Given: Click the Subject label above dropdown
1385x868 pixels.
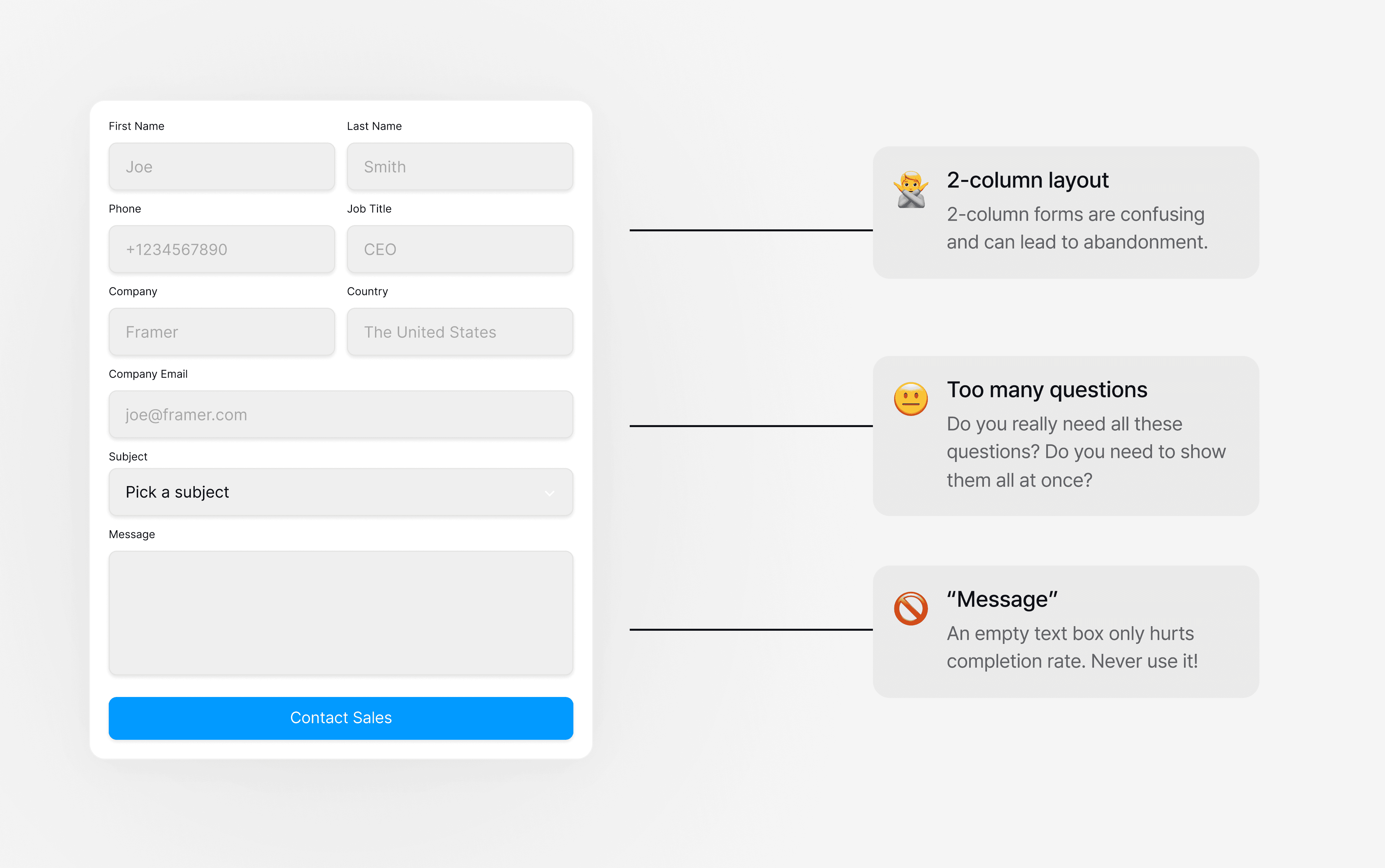Looking at the screenshot, I should 128,457.
